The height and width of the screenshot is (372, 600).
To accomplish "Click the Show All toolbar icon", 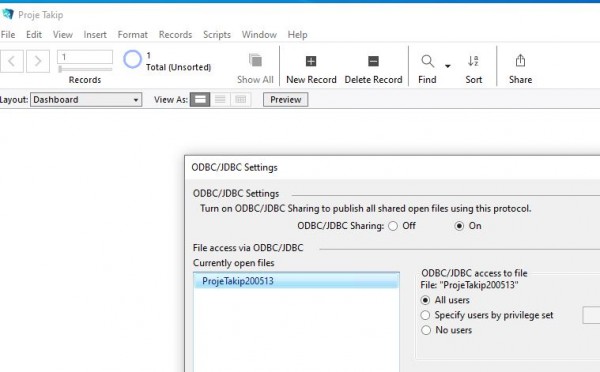I will (255, 60).
